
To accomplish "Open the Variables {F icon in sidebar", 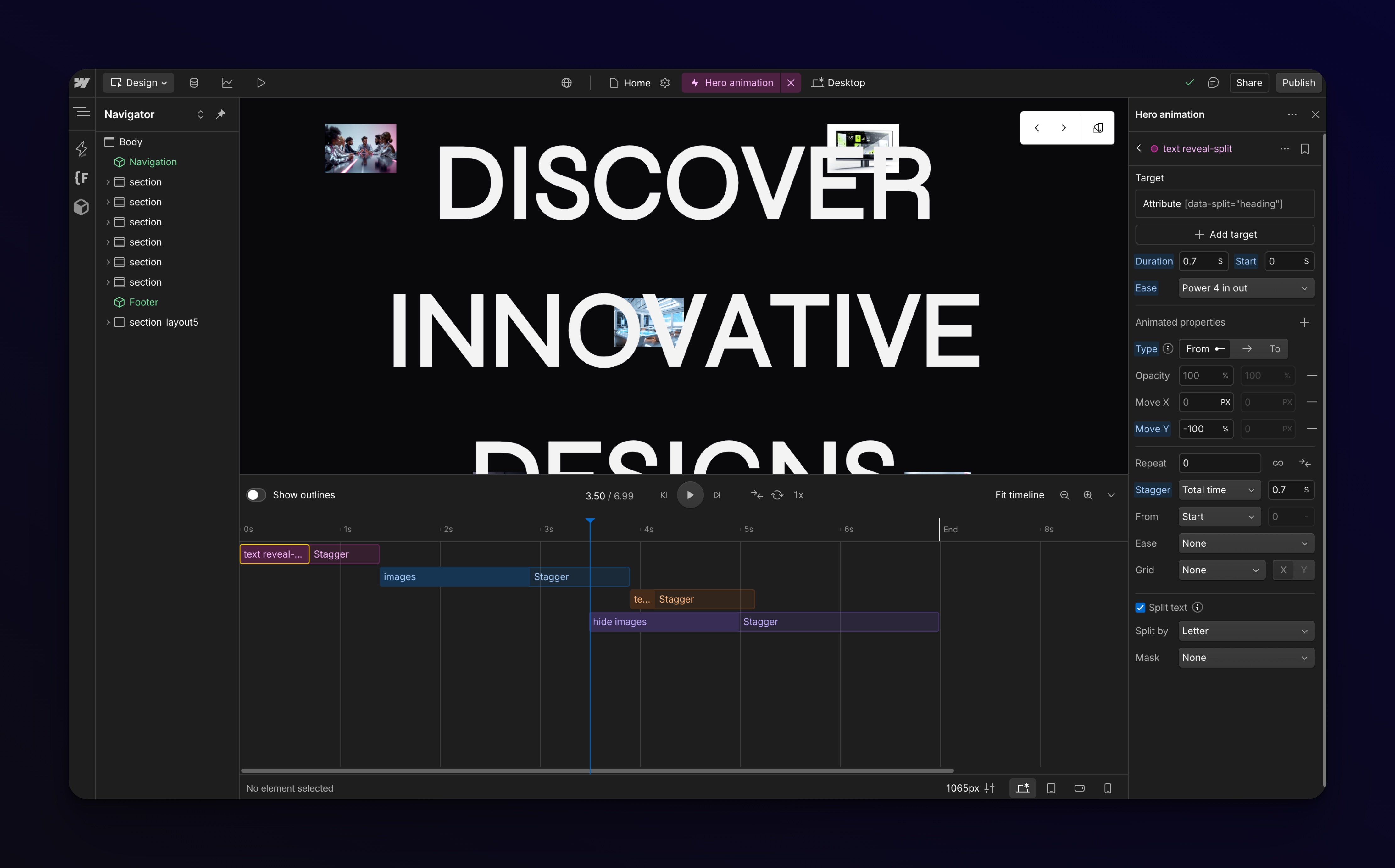I will pos(81,178).
